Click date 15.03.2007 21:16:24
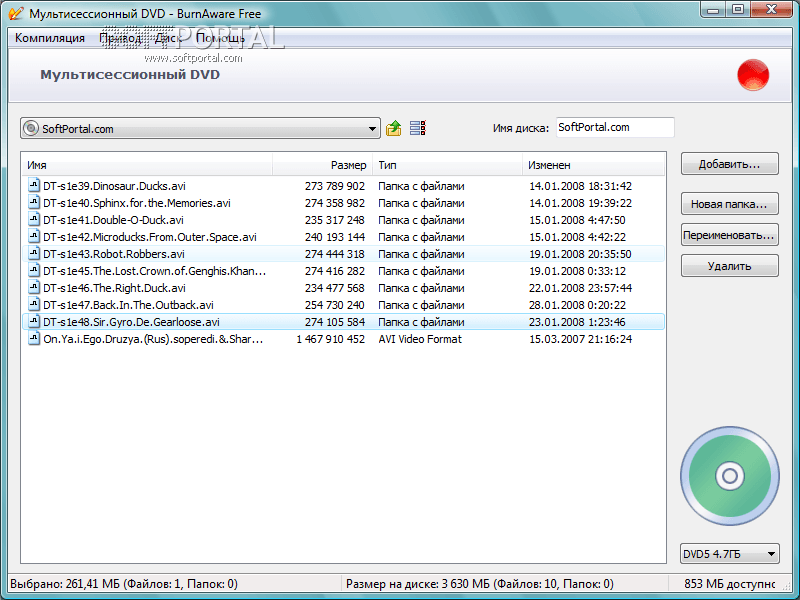This screenshot has height=600, width=800. click(x=580, y=339)
